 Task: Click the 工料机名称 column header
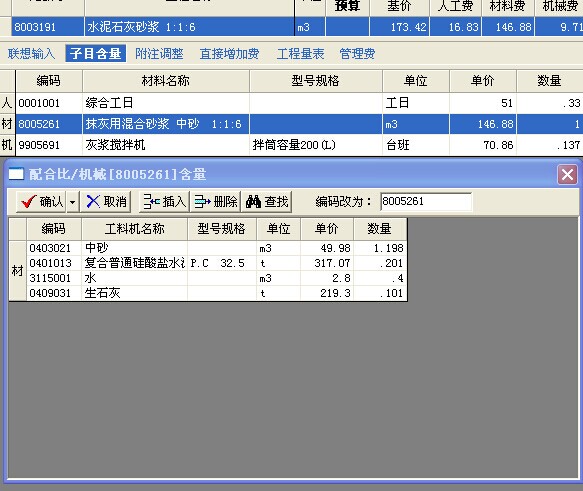pyautogui.click(x=134, y=229)
